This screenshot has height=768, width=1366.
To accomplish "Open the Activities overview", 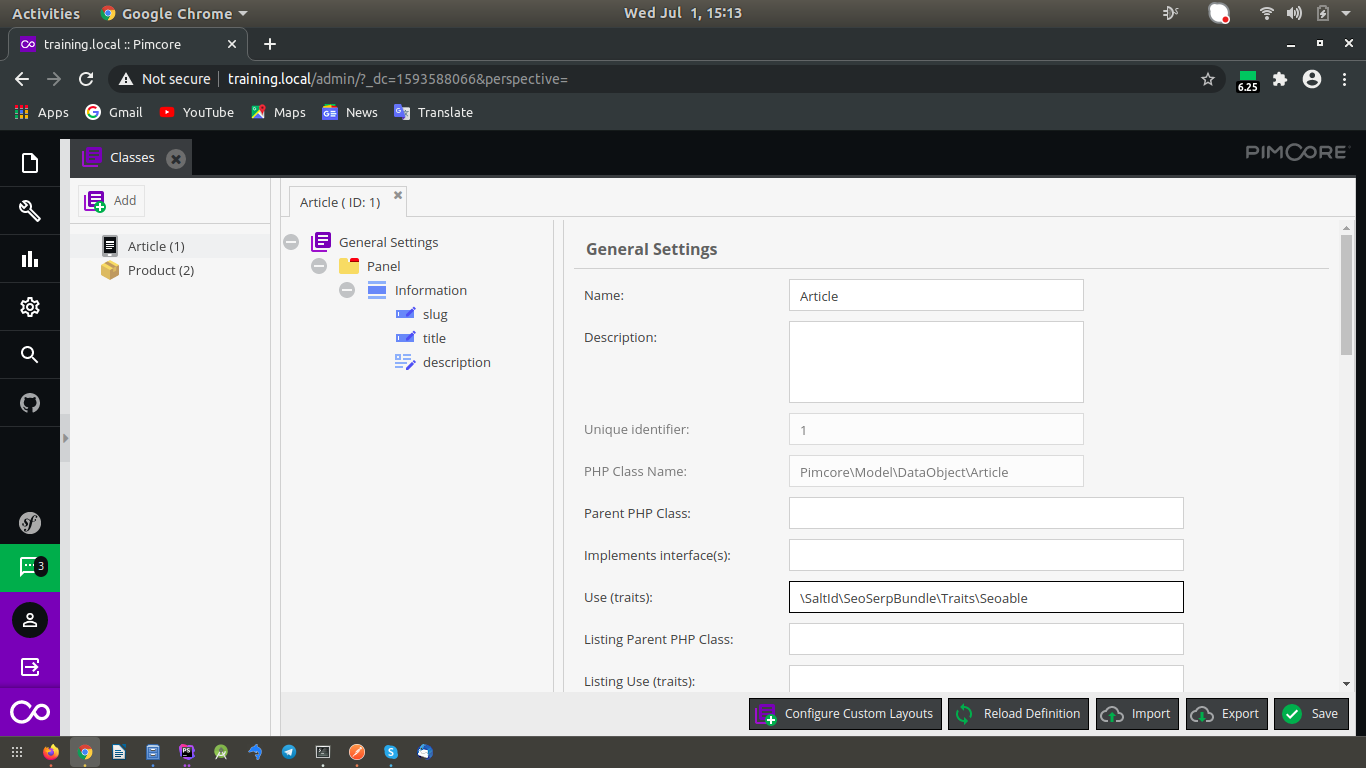I will click(x=46, y=13).
